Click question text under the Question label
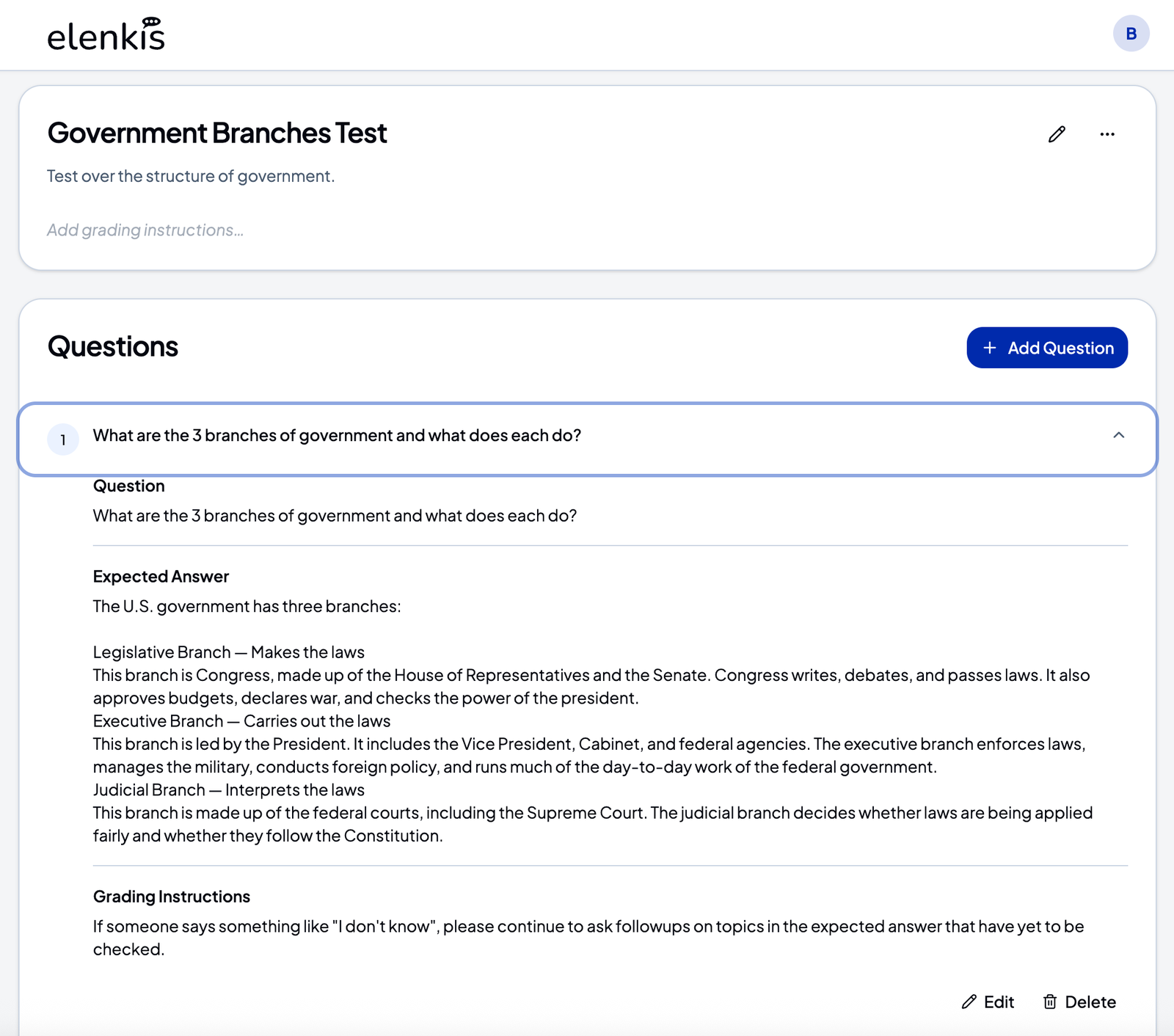 [335, 516]
